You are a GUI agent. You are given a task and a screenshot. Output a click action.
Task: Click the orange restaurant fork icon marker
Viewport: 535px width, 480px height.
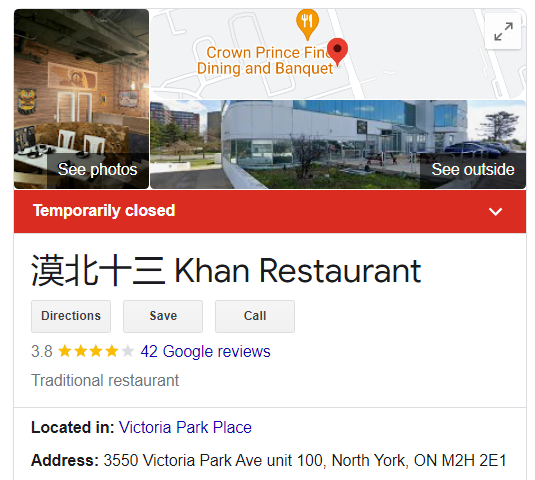[x=307, y=24]
